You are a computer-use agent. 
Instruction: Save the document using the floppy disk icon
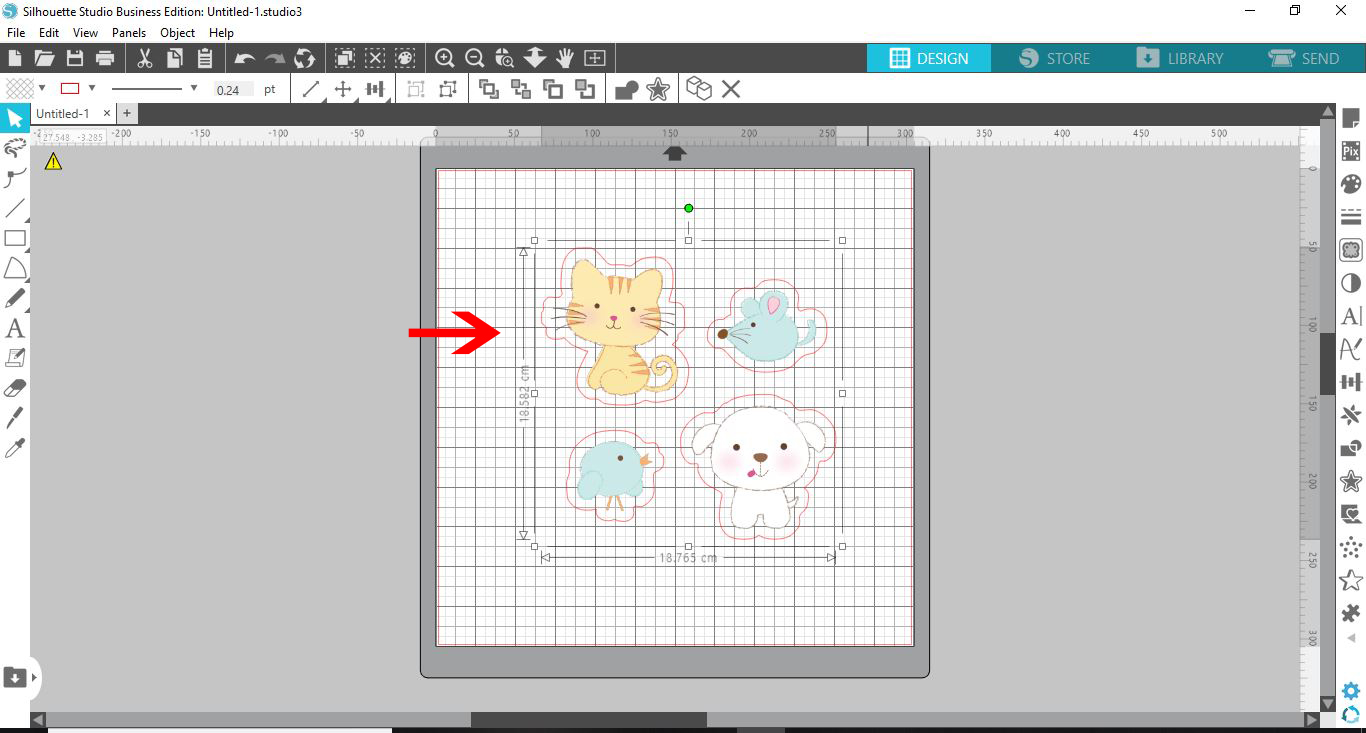pyautogui.click(x=74, y=58)
